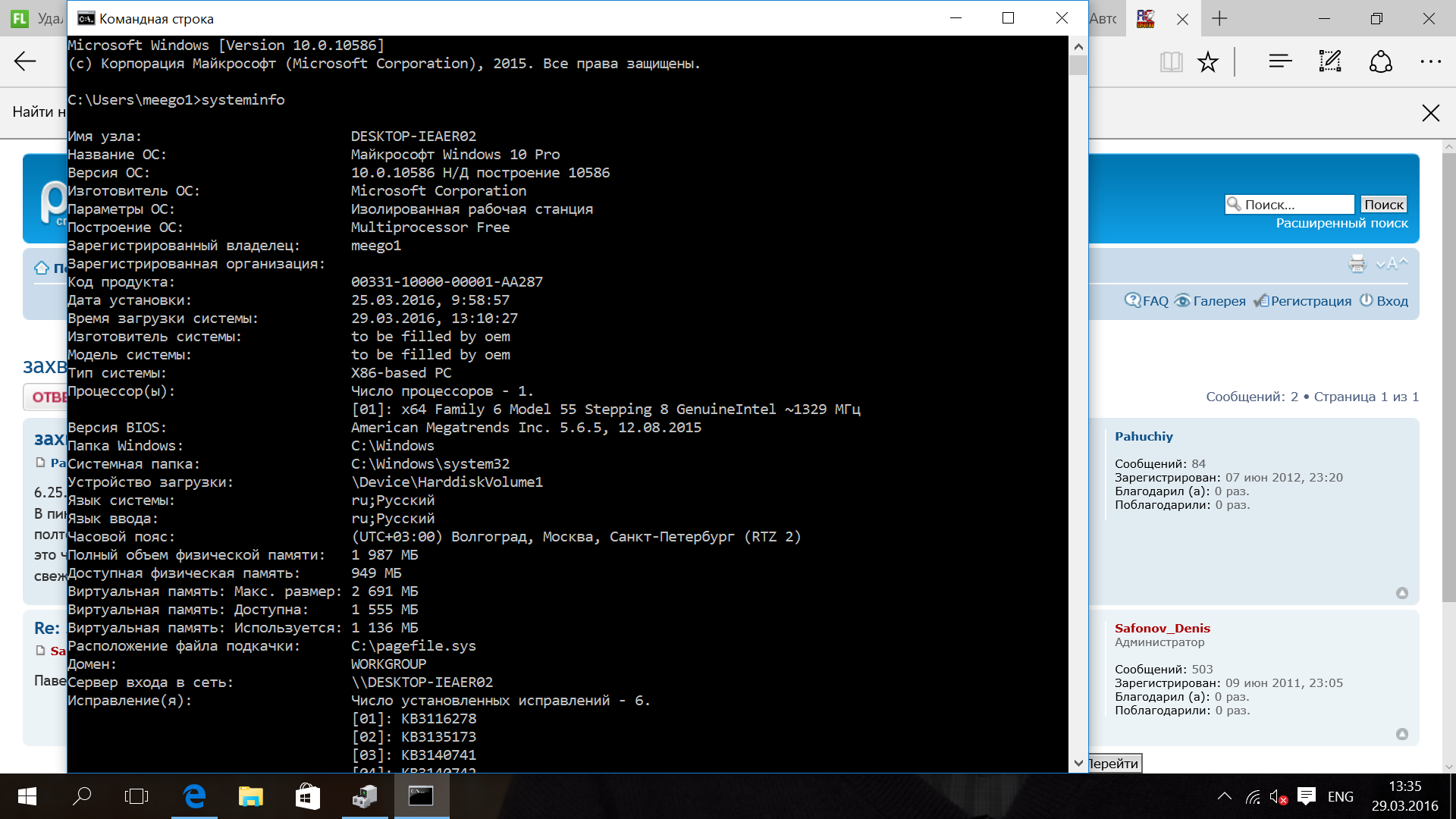This screenshot has width=1456, height=819.
Task: Open muted volume tray icon
Action: [1279, 797]
